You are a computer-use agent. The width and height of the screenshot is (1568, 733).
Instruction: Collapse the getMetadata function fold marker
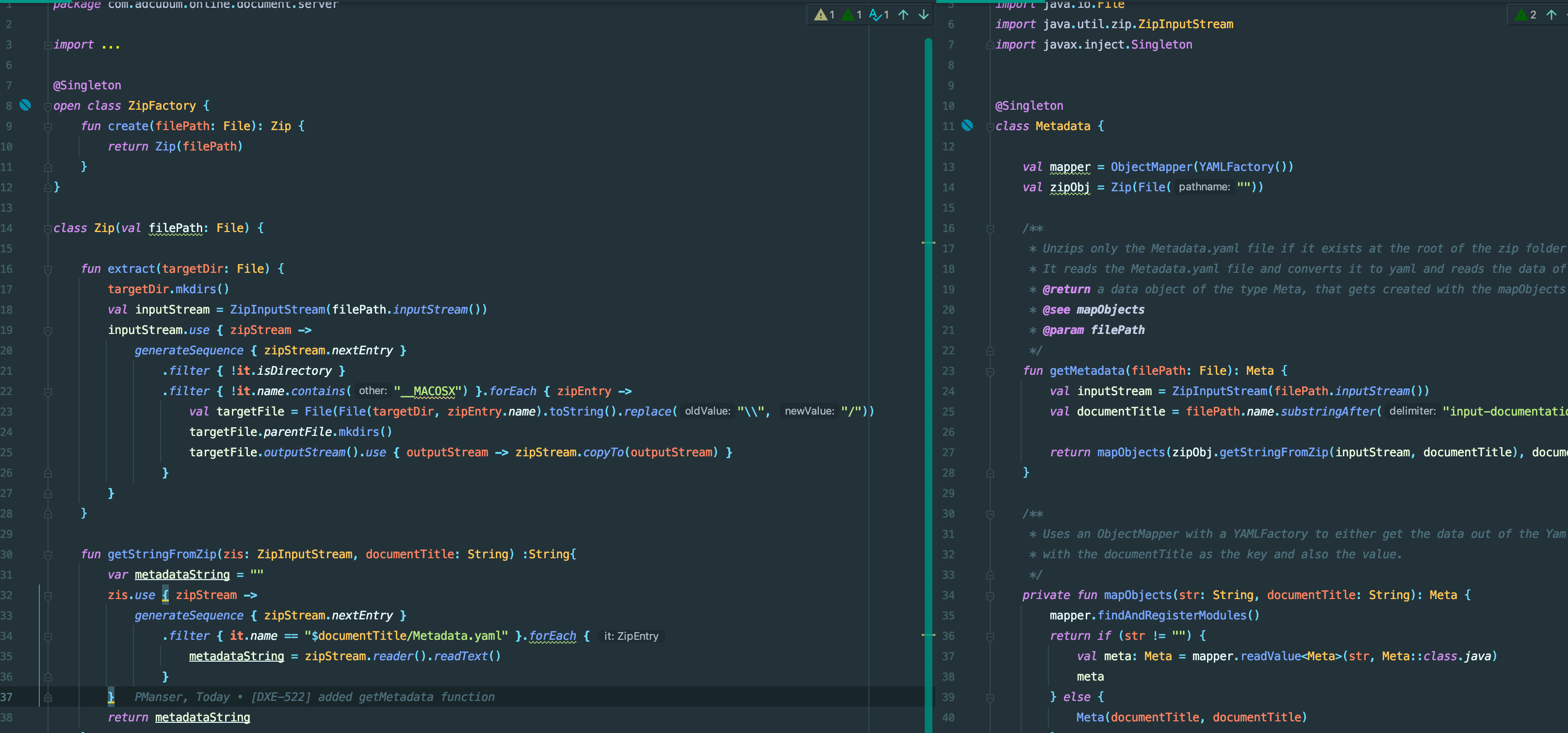coord(990,371)
